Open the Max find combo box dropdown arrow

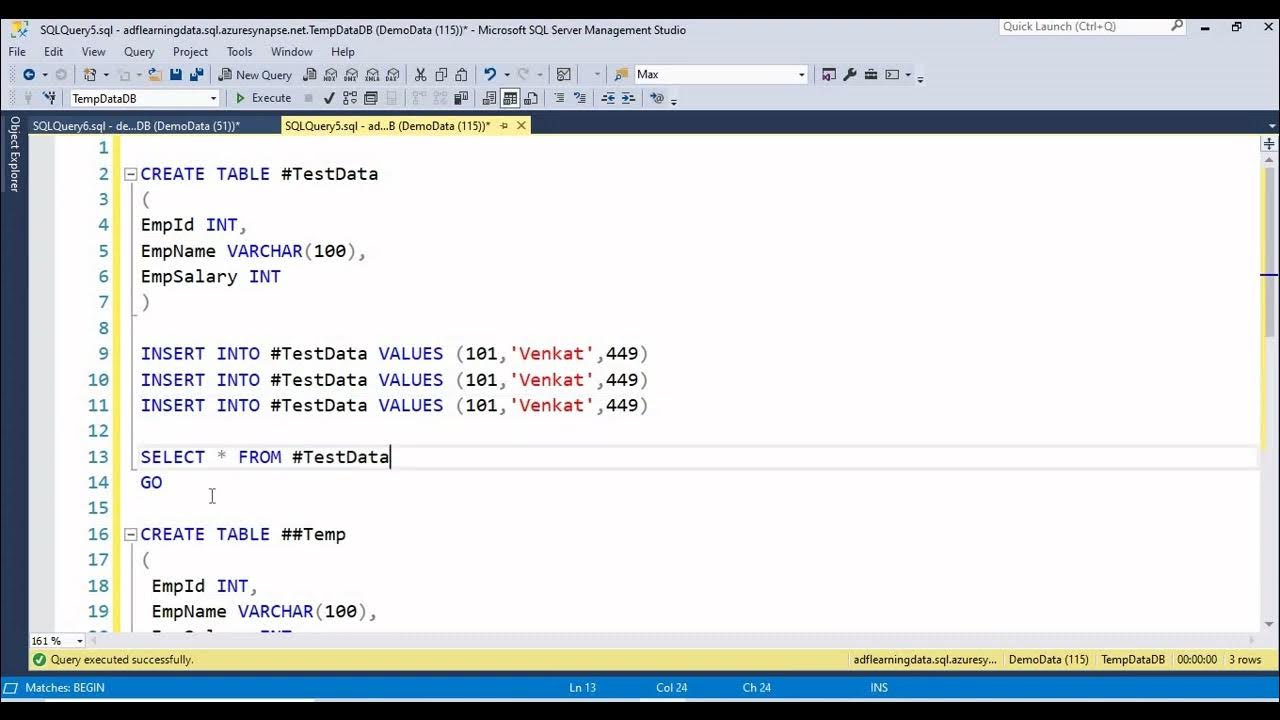(801, 74)
